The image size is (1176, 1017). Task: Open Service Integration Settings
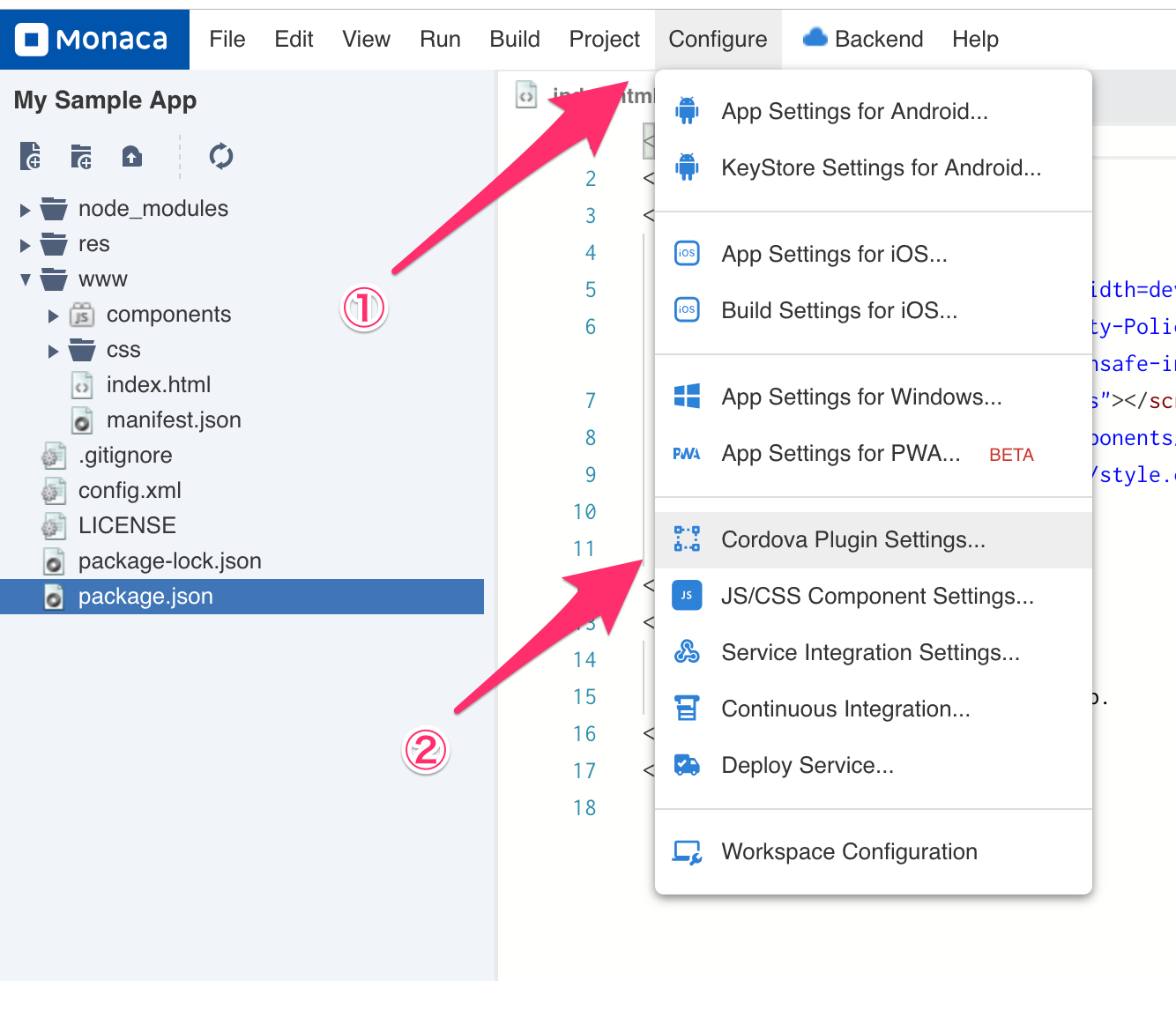874,652
